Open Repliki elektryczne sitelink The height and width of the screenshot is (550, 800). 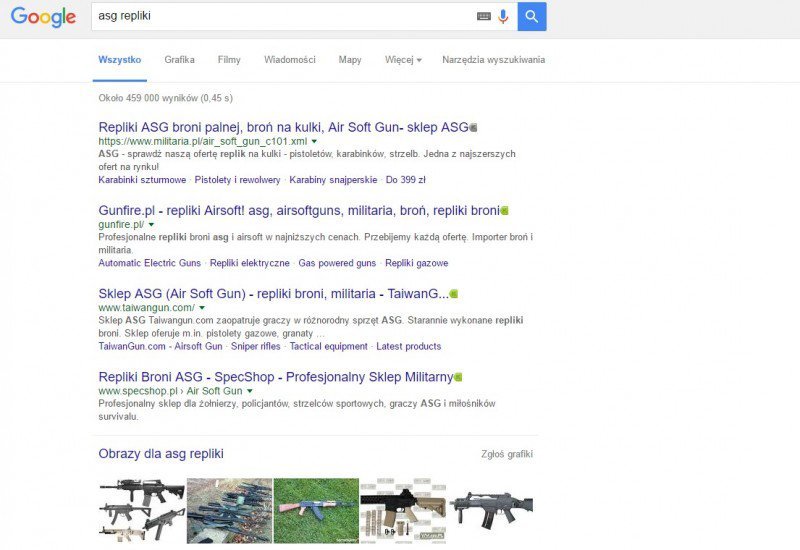[x=249, y=263]
